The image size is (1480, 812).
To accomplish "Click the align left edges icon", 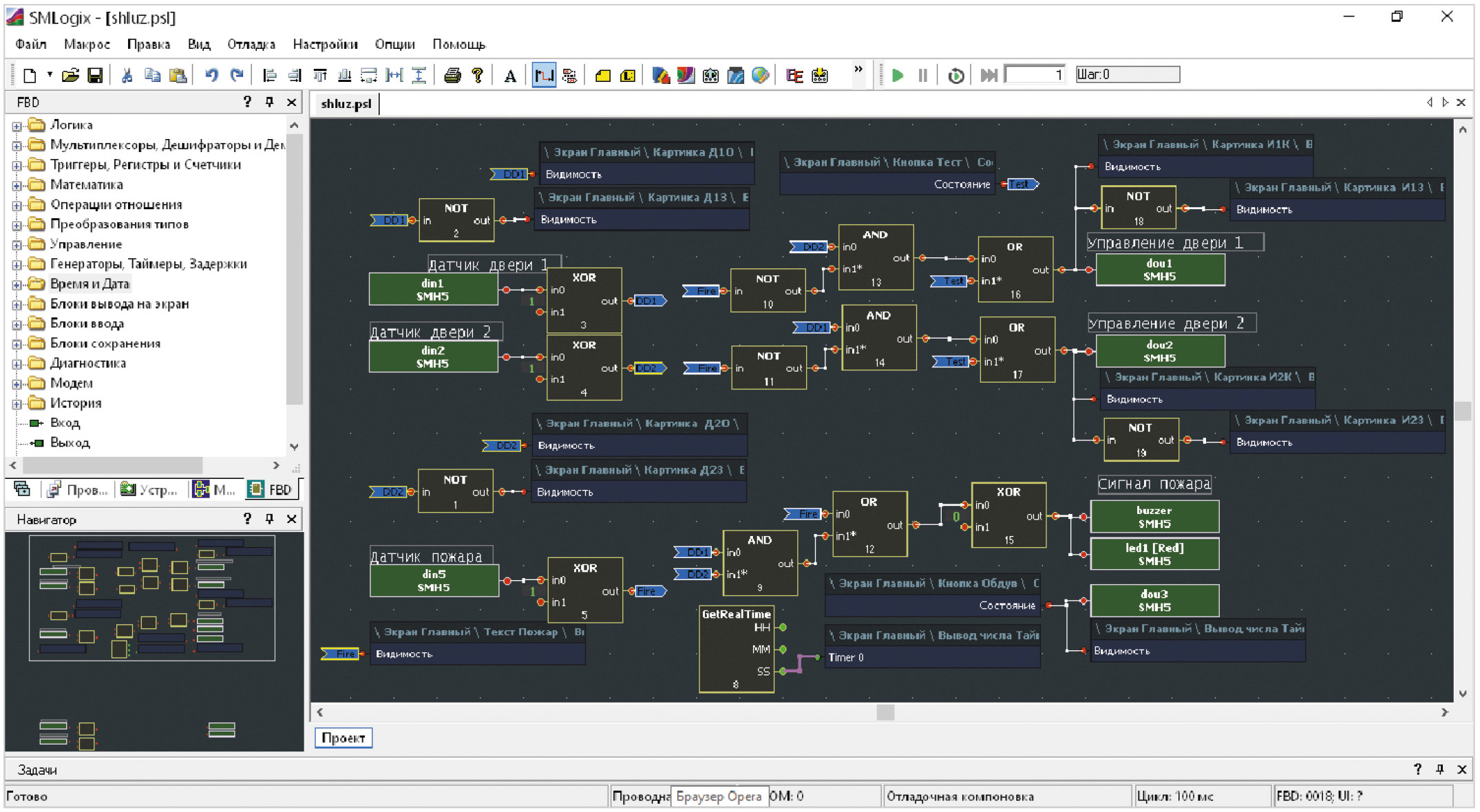I will click(270, 75).
